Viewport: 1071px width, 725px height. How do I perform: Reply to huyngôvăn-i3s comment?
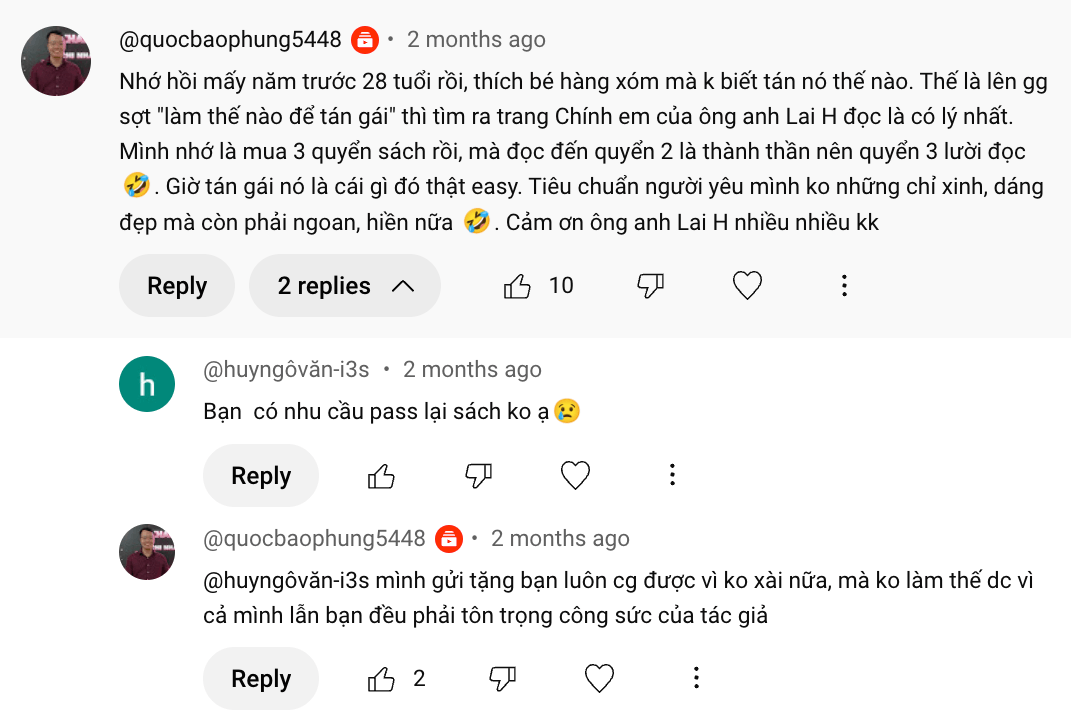261,476
